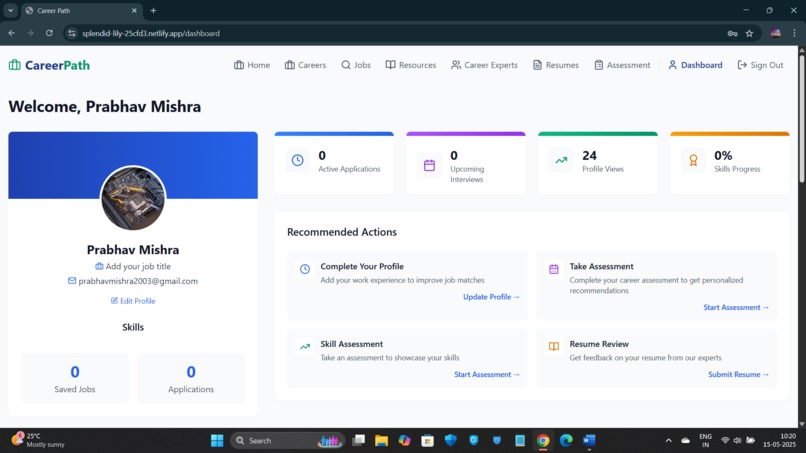Open the Chrome three-dot menu
This screenshot has width=806, height=453.
pyautogui.click(x=794, y=33)
